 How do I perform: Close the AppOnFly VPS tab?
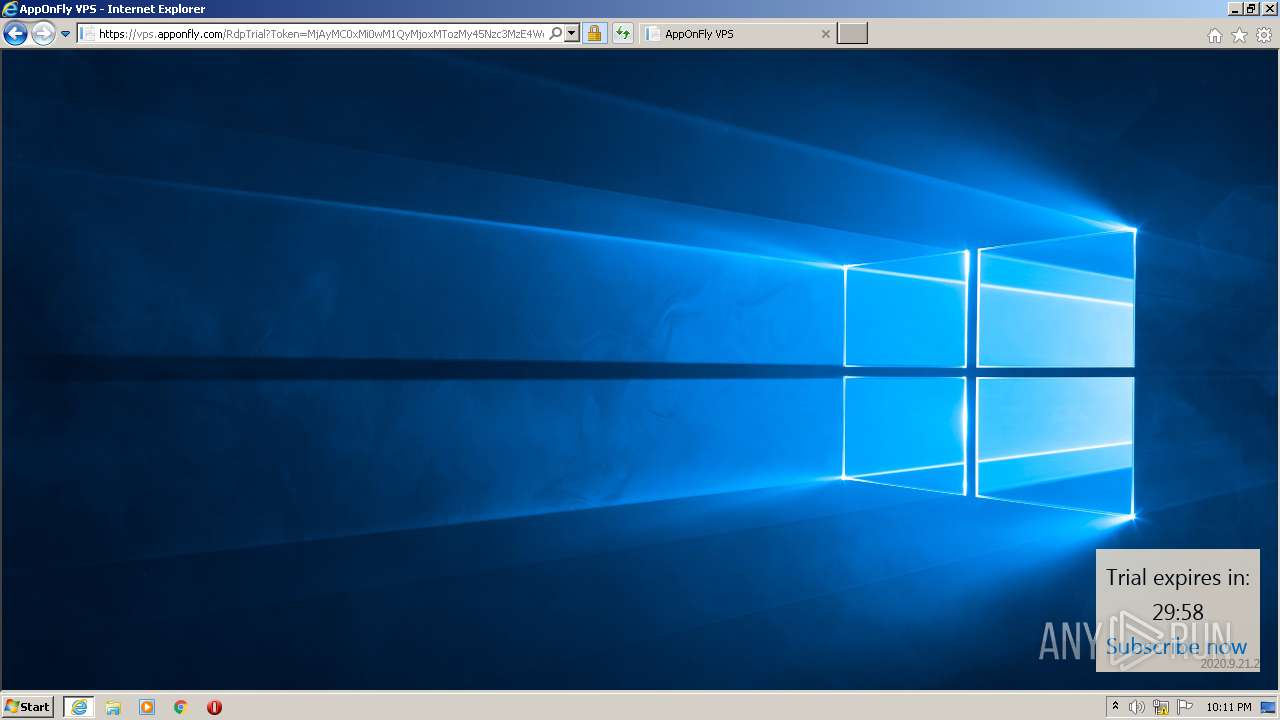(825, 34)
